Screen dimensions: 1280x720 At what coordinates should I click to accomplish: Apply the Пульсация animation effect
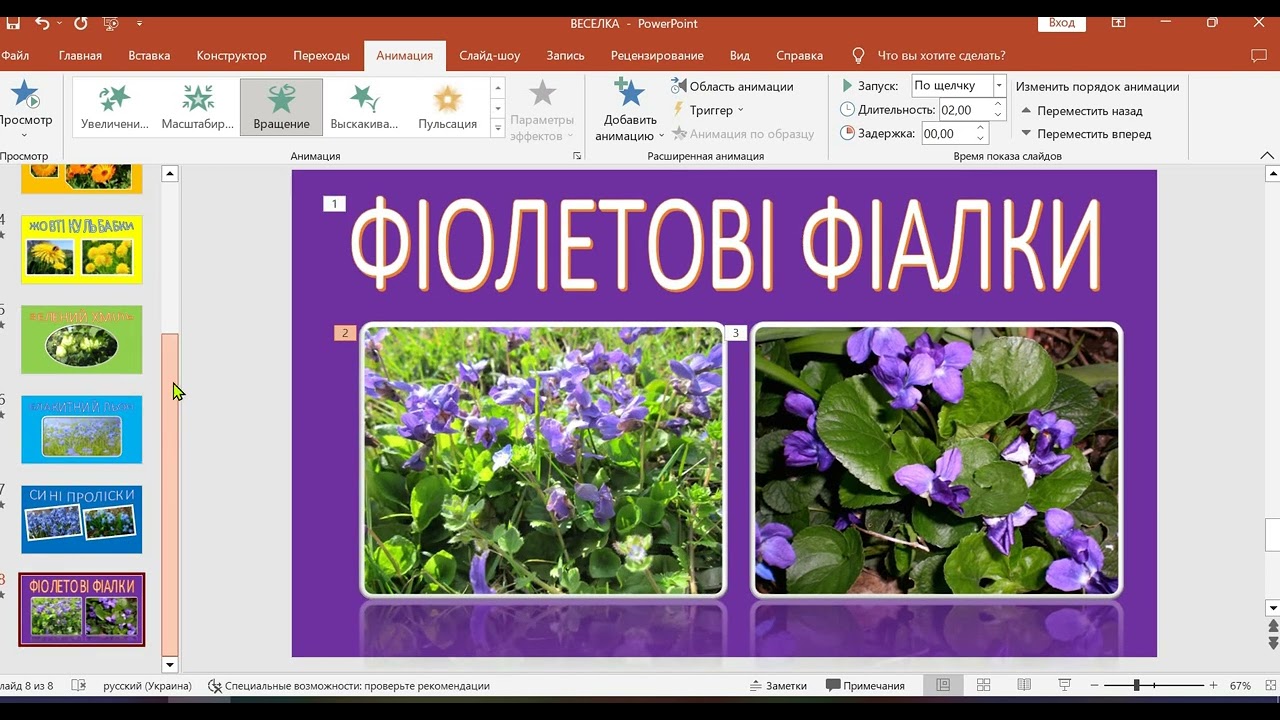click(447, 106)
